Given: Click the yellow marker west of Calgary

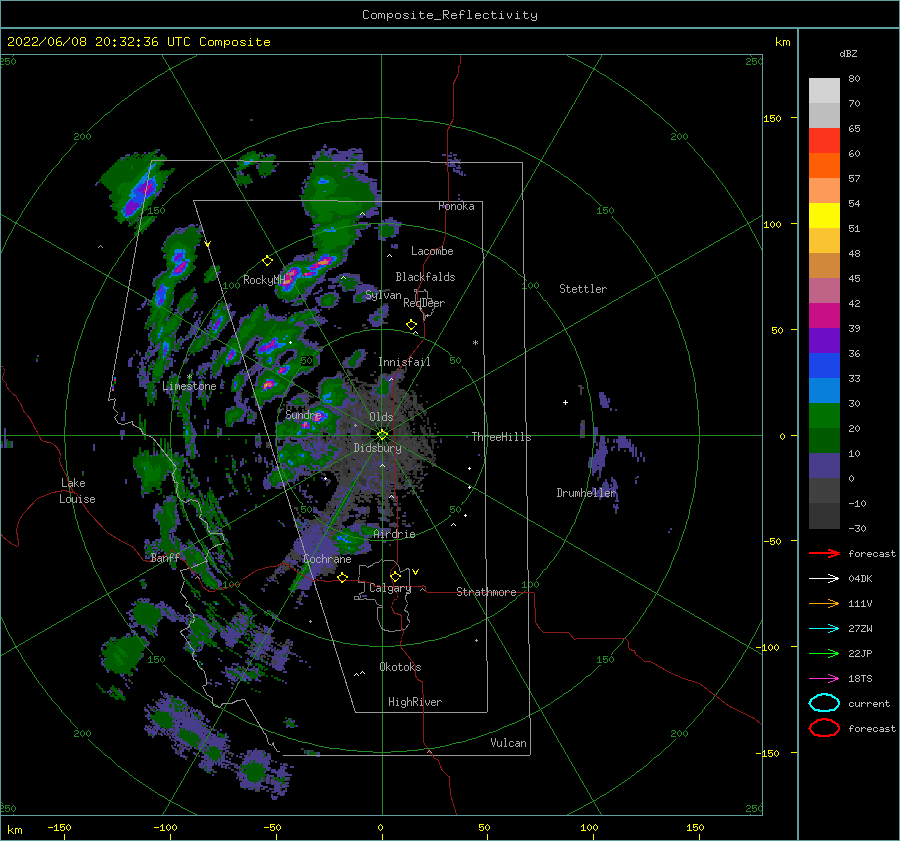Looking at the screenshot, I should (x=343, y=577).
